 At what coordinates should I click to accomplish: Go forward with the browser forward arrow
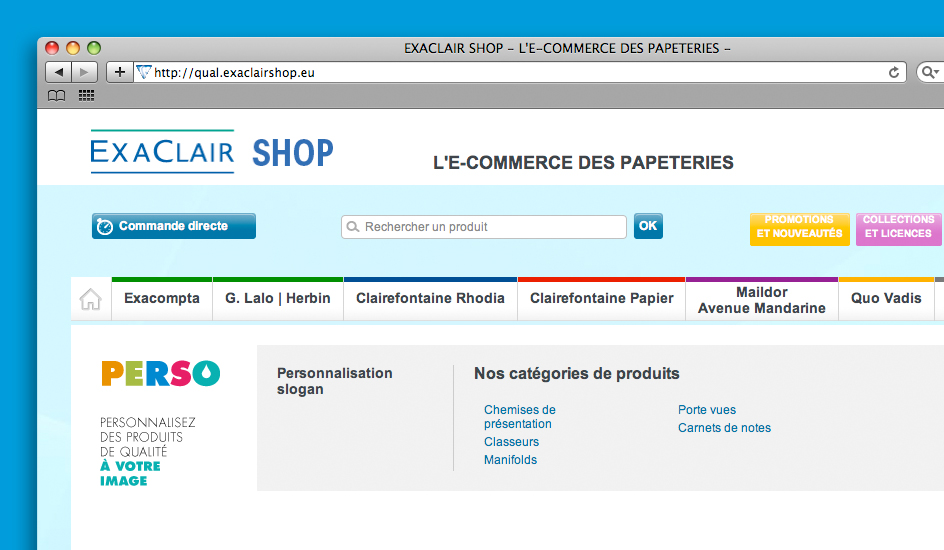point(84,72)
